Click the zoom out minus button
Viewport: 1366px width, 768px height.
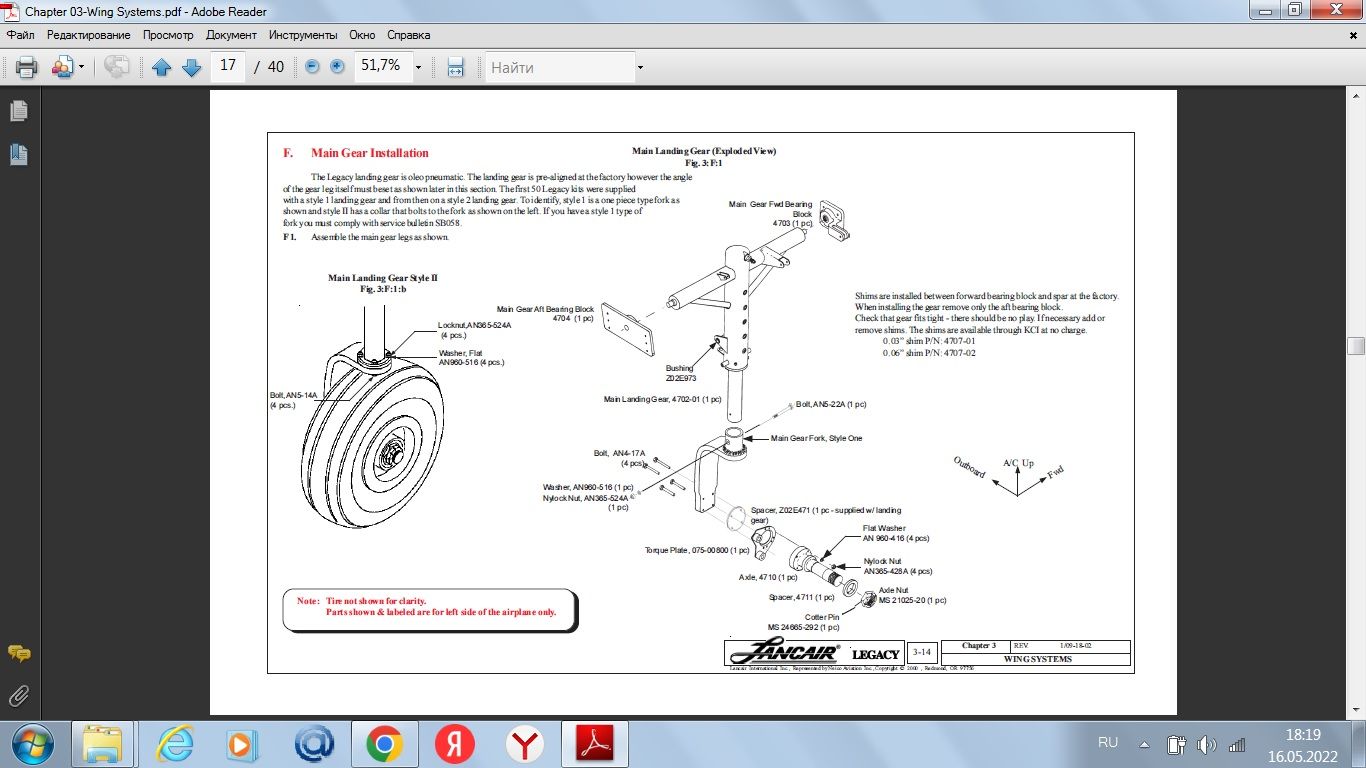[310, 66]
